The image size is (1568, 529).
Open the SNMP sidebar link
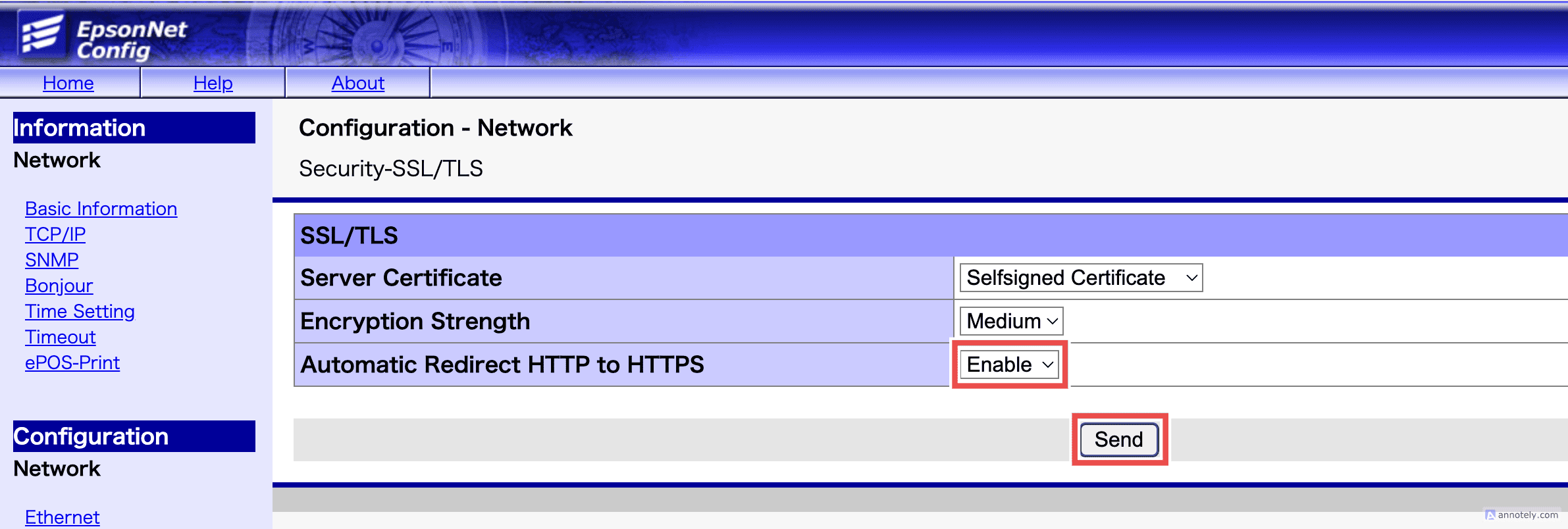tap(51, 260)
